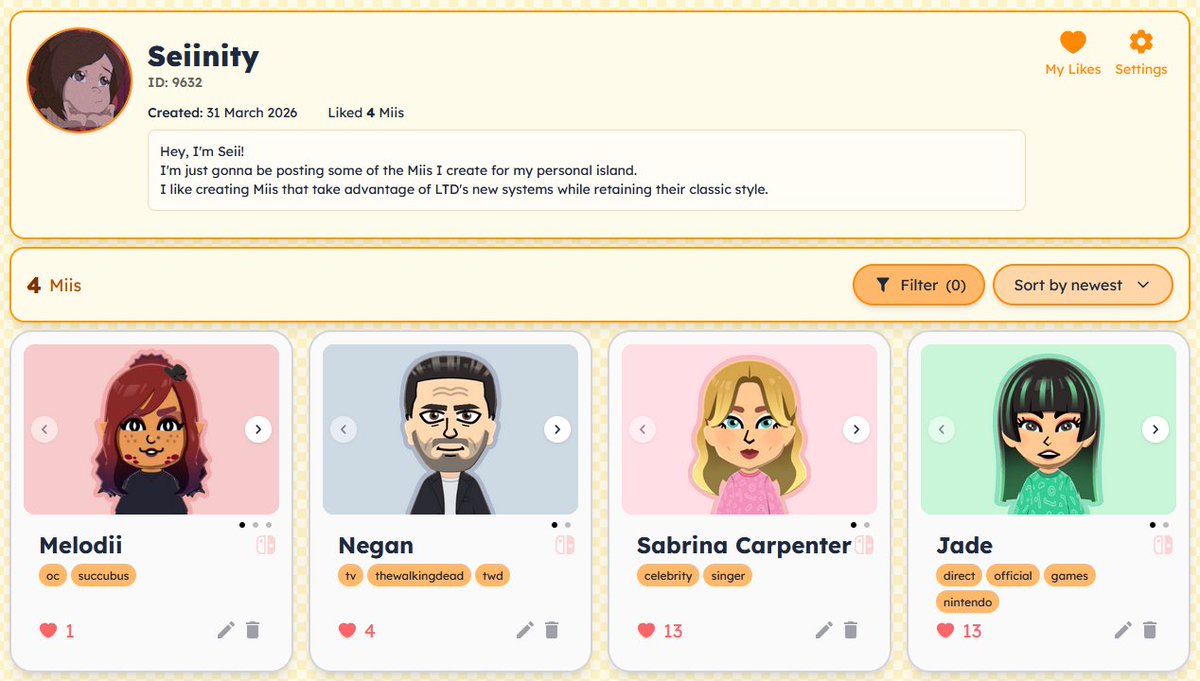Select the direct tag
The width and height of the screenshot is (1200, 681).
point(959,576)
